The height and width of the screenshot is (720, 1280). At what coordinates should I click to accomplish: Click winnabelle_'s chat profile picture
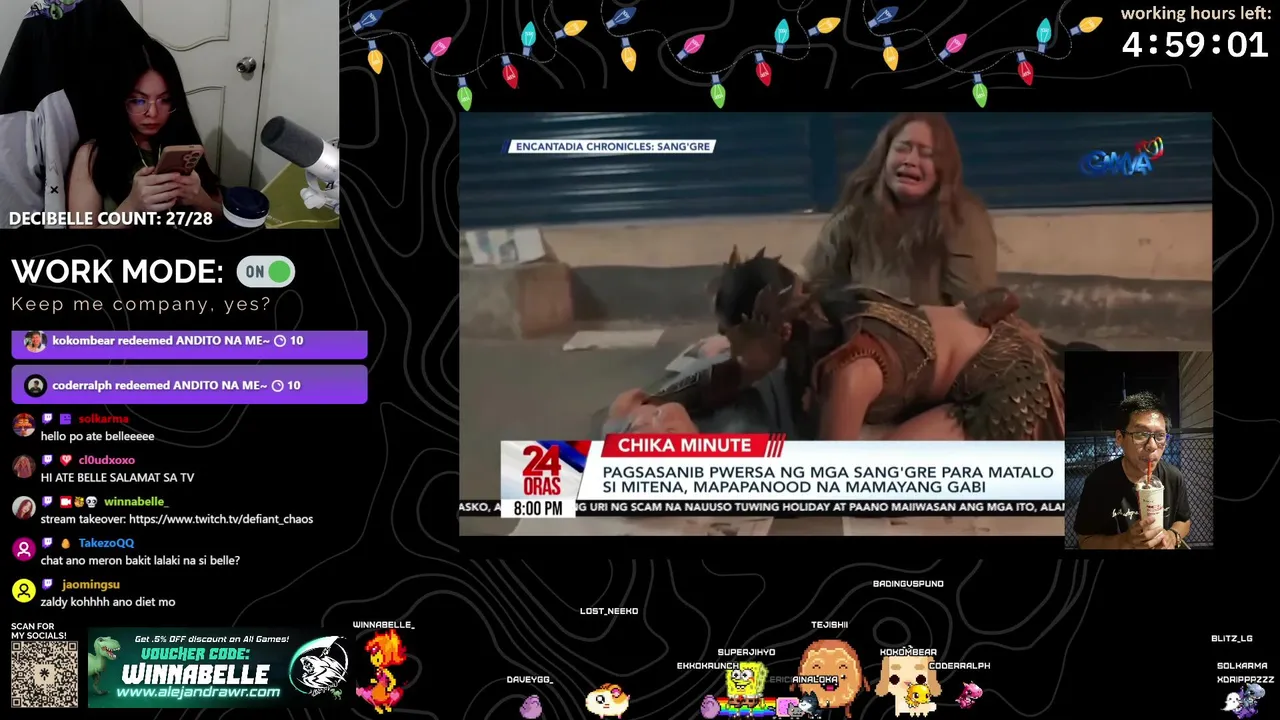point(23,508)
